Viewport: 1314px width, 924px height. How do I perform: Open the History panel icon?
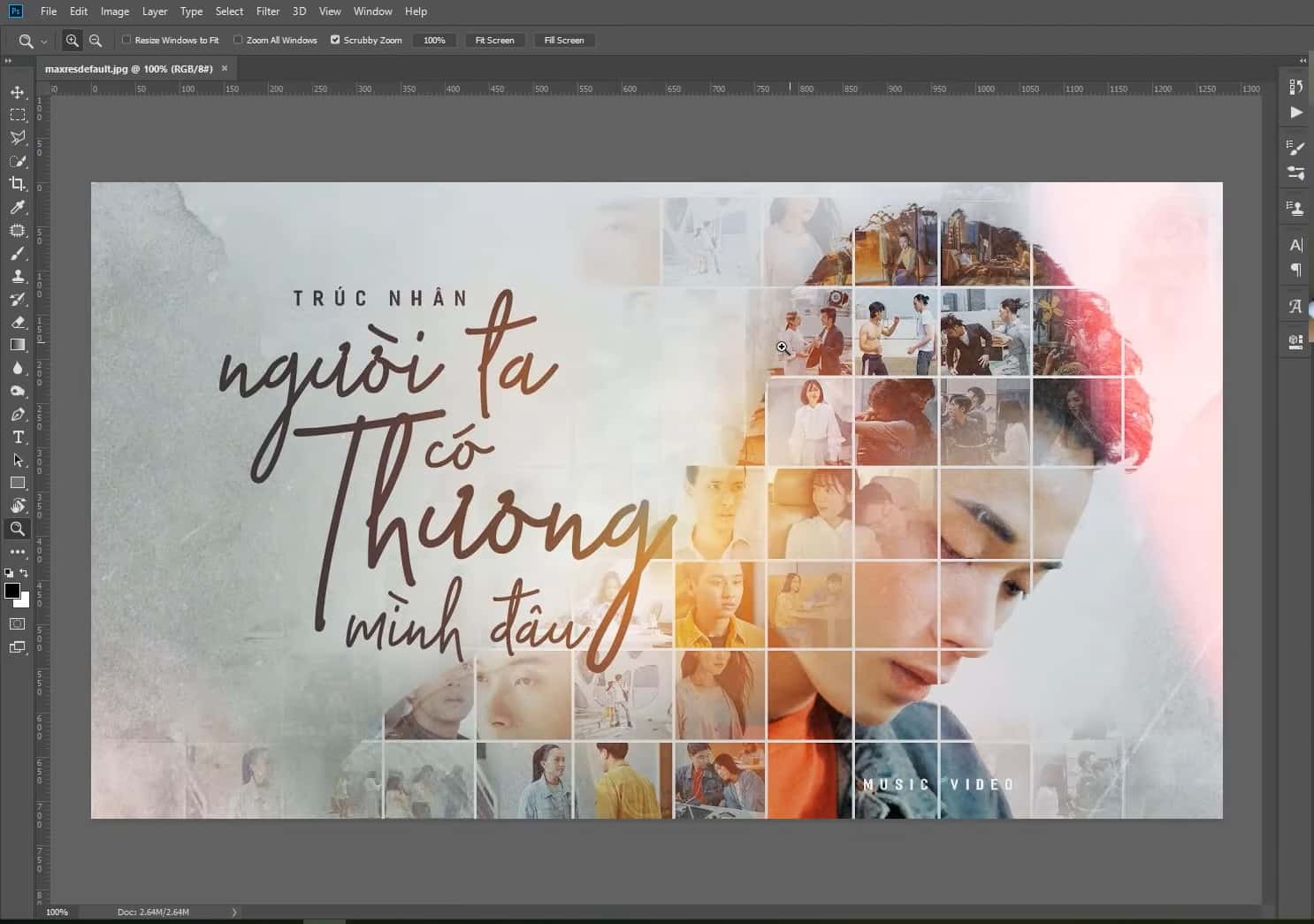tap(1295, 87)
